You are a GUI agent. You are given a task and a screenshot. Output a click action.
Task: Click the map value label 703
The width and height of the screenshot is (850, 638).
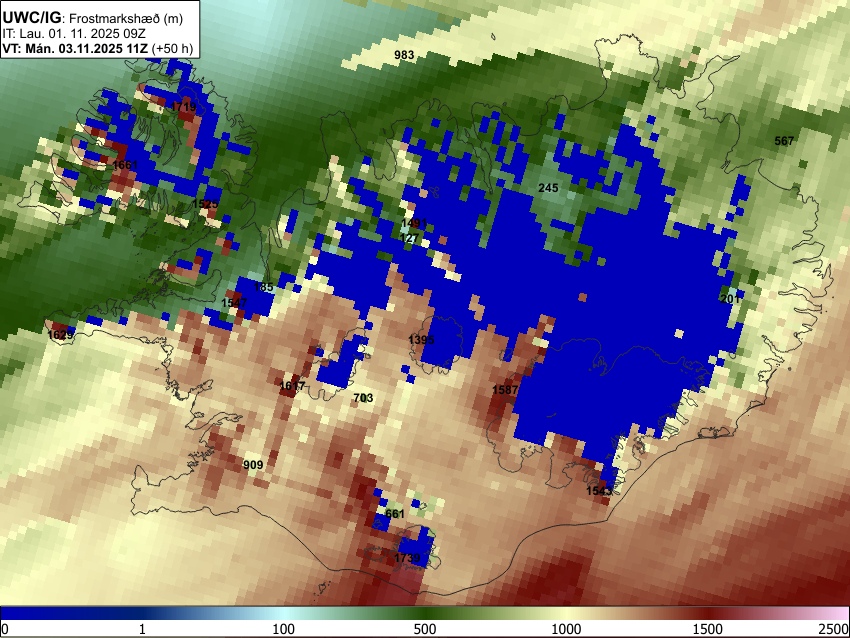pyautogui.click(x=363, y=398)
